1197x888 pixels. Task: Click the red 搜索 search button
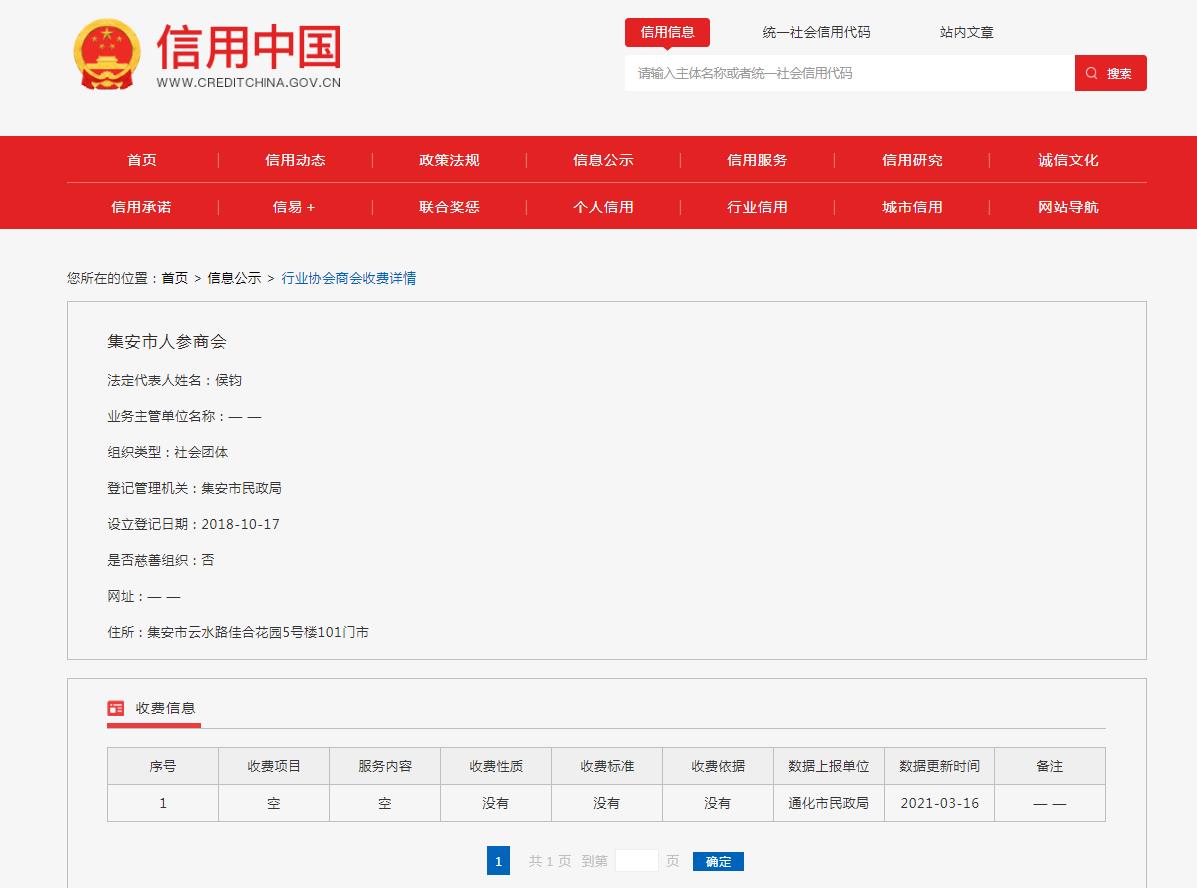point(1110,73)
